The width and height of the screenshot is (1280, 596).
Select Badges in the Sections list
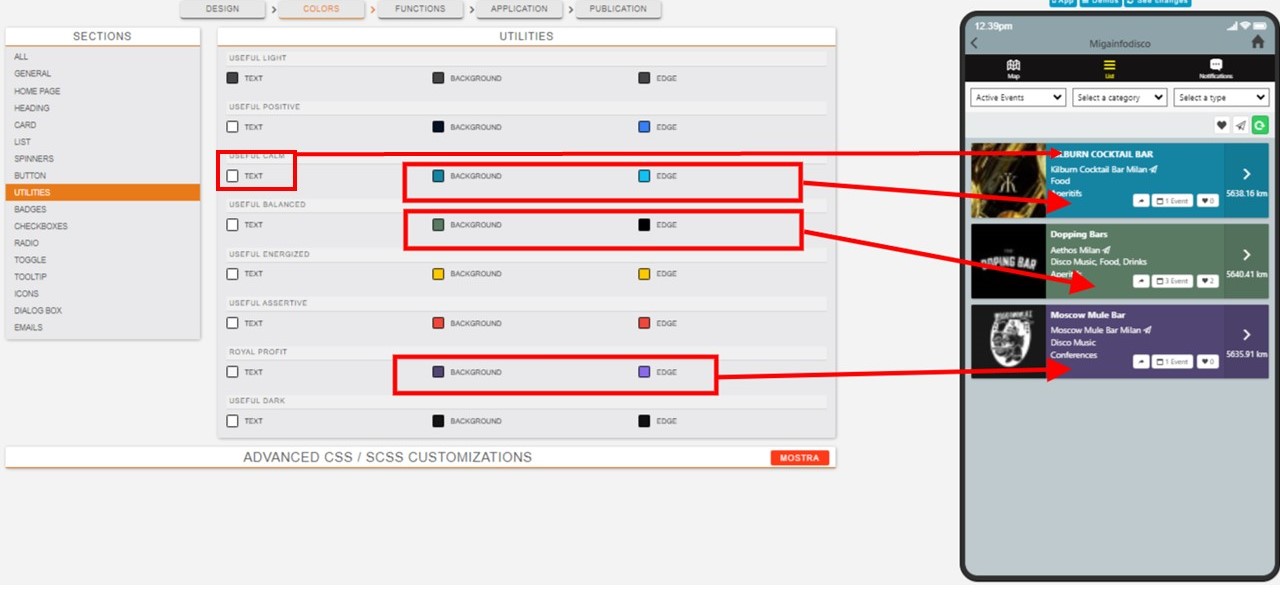[x=30, y=210]
